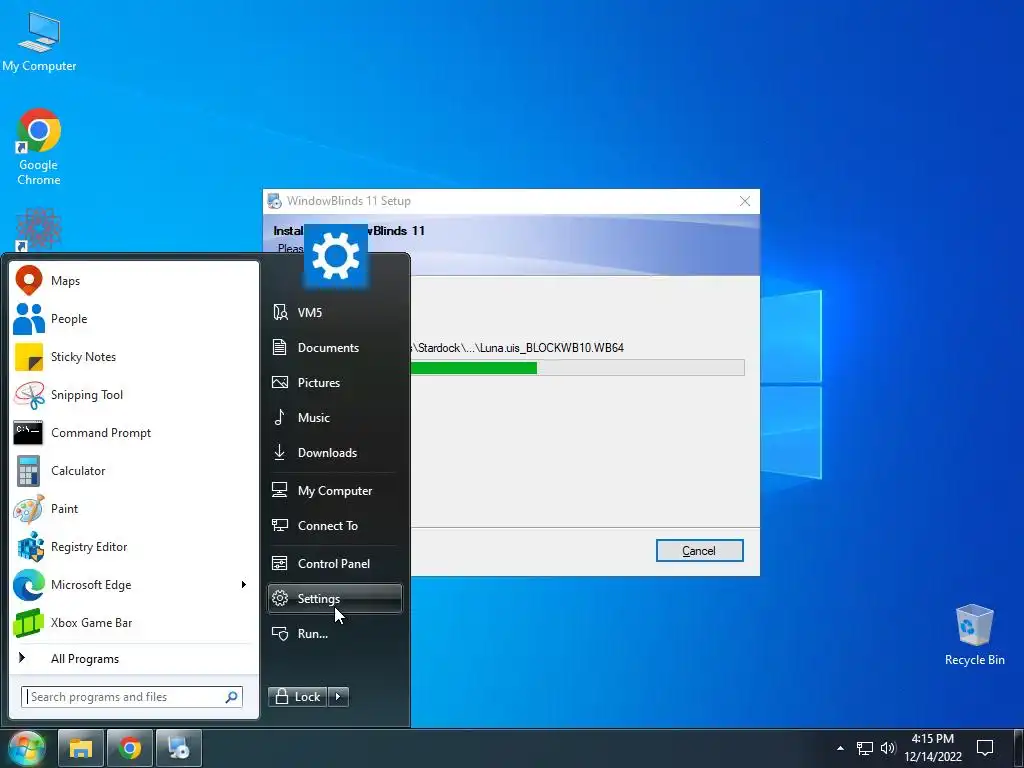Open Documents from Start menu

point(334,347)
